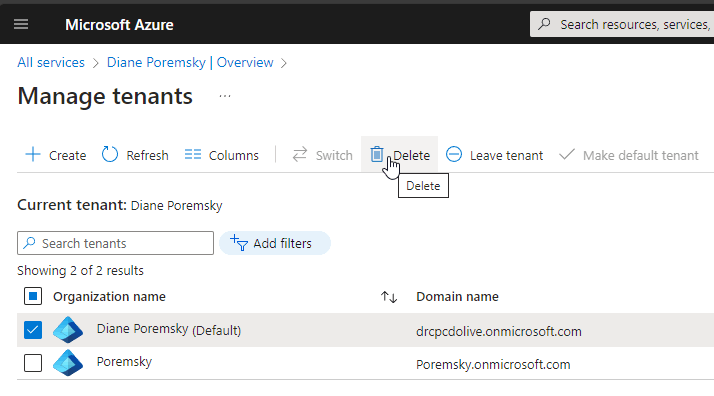Open the Azure portal hamburger menu
Viewport: 714px width, 396px height.
(21, 24)
